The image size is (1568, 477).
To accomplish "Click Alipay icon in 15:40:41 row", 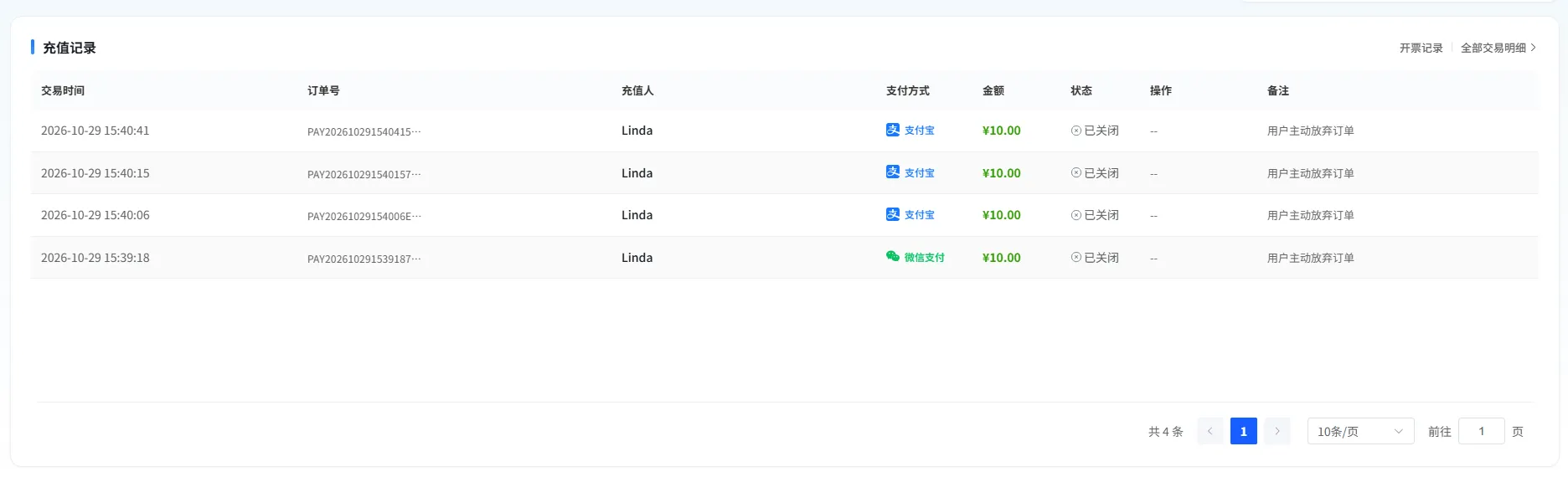I will 893,130.
